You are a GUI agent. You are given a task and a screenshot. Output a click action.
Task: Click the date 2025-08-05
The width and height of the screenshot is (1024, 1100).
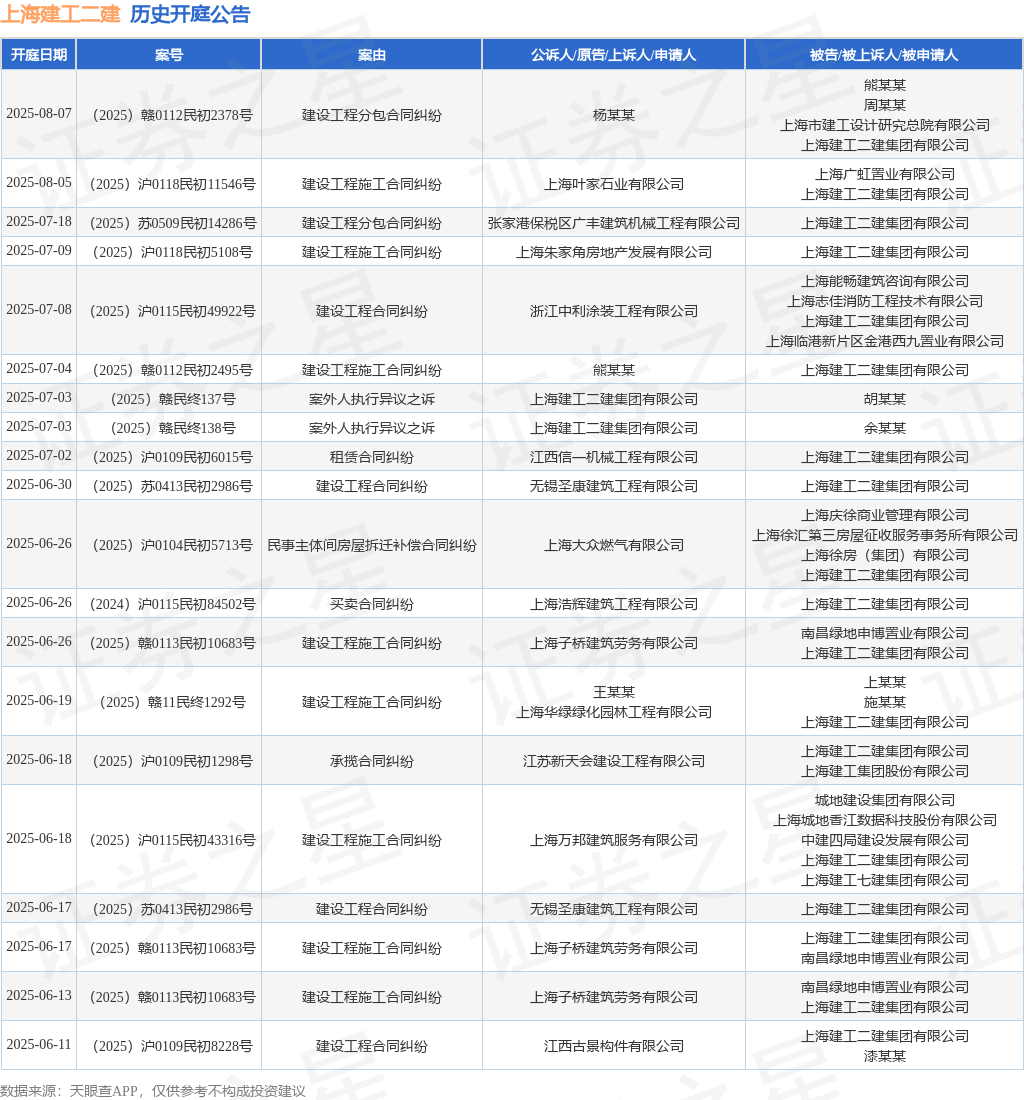(39, 182)
